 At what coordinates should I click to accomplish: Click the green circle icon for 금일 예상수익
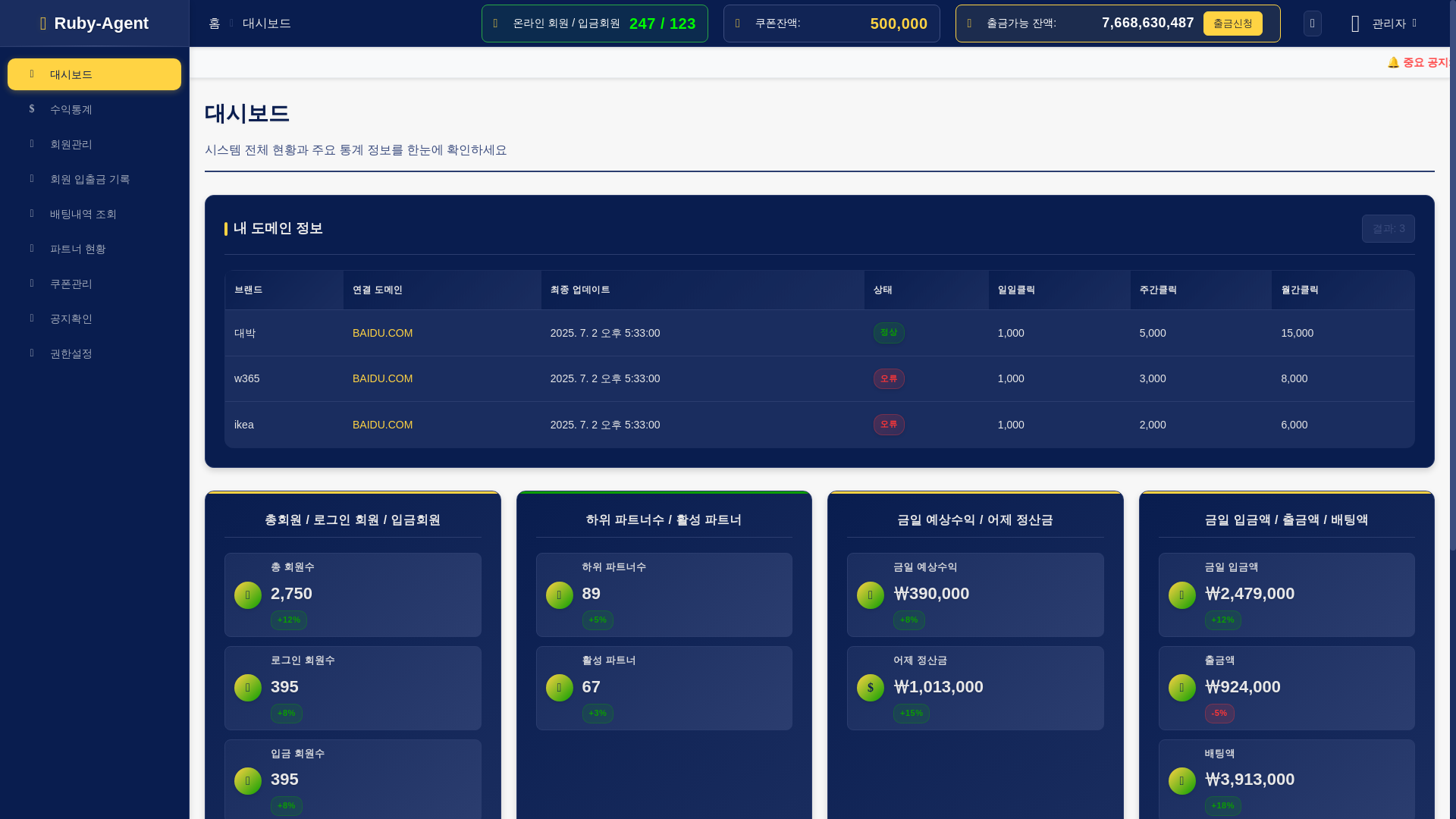[871, 595]
